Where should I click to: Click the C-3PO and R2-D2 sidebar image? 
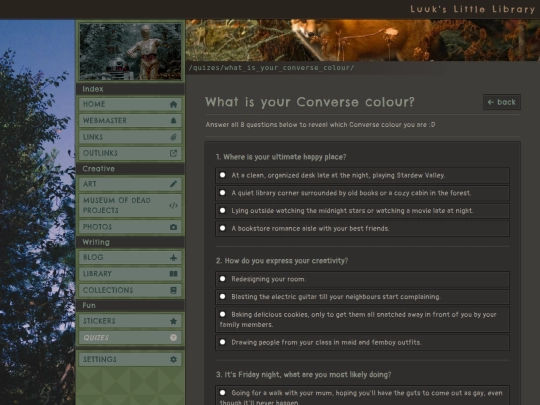click(x=130, y=51)
